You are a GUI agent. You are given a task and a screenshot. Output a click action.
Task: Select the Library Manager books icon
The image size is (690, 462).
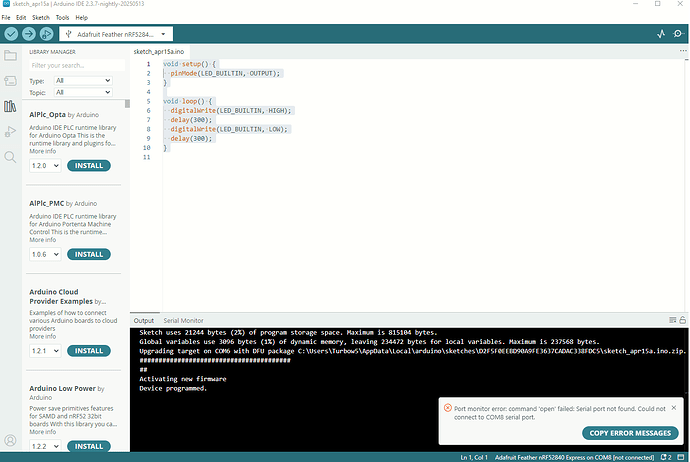tap(11, 106)
